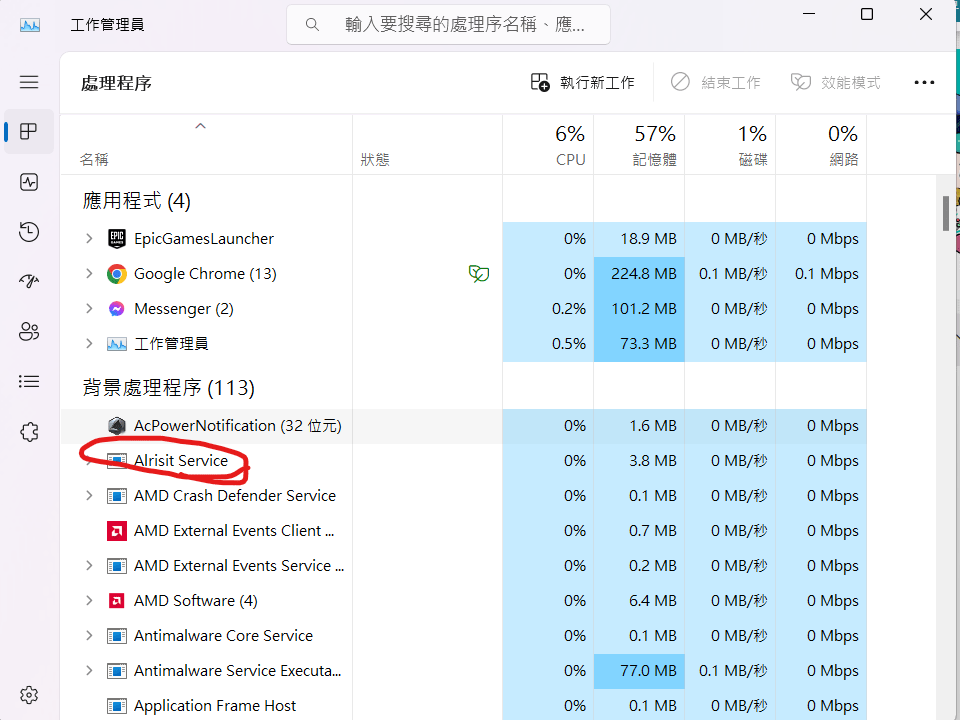This screenshot has height=720, width=960.
Task: Open the App history page icon
Action: [x=29, y=231]
